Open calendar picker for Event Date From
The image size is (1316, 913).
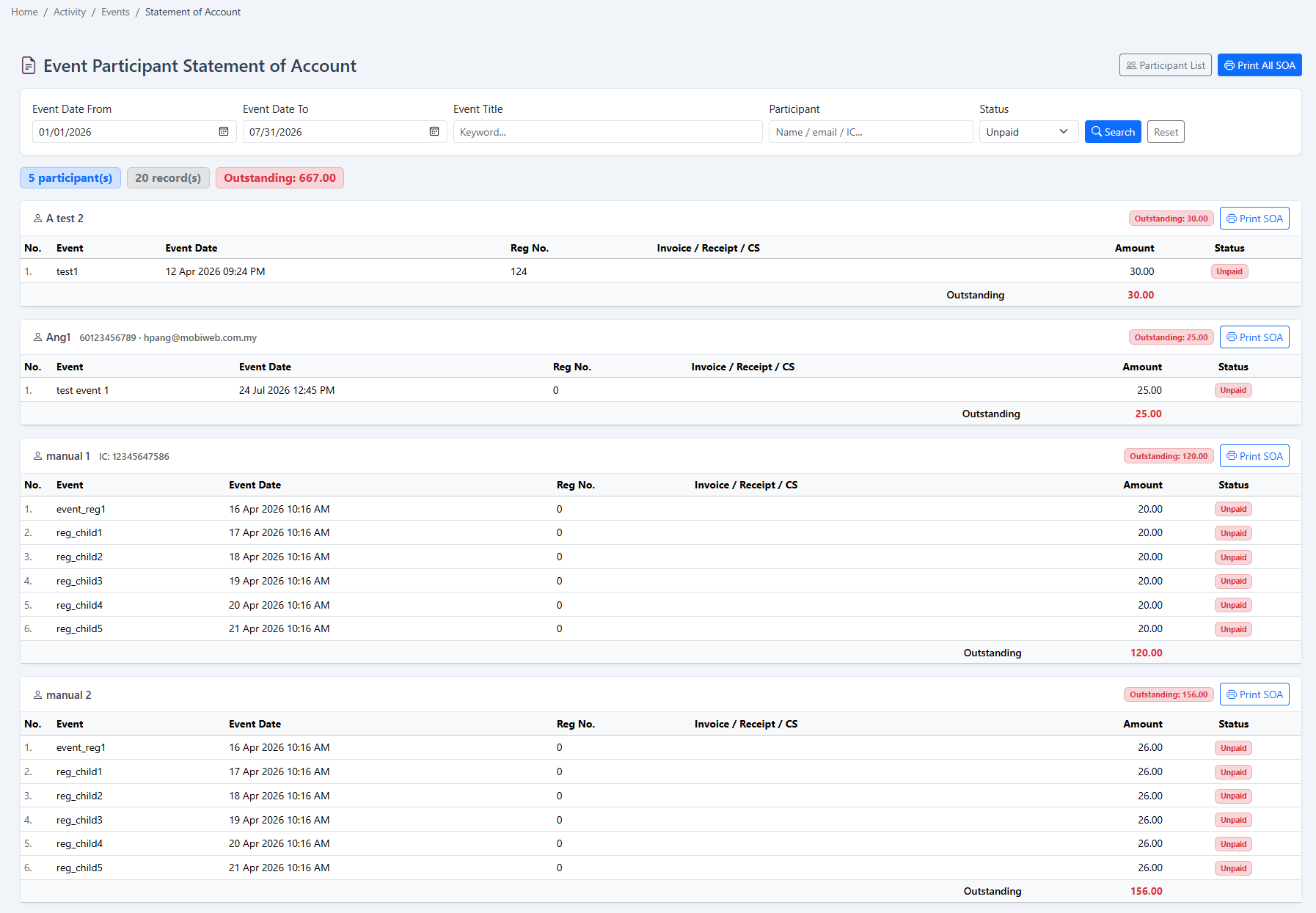tap(224, 131)
